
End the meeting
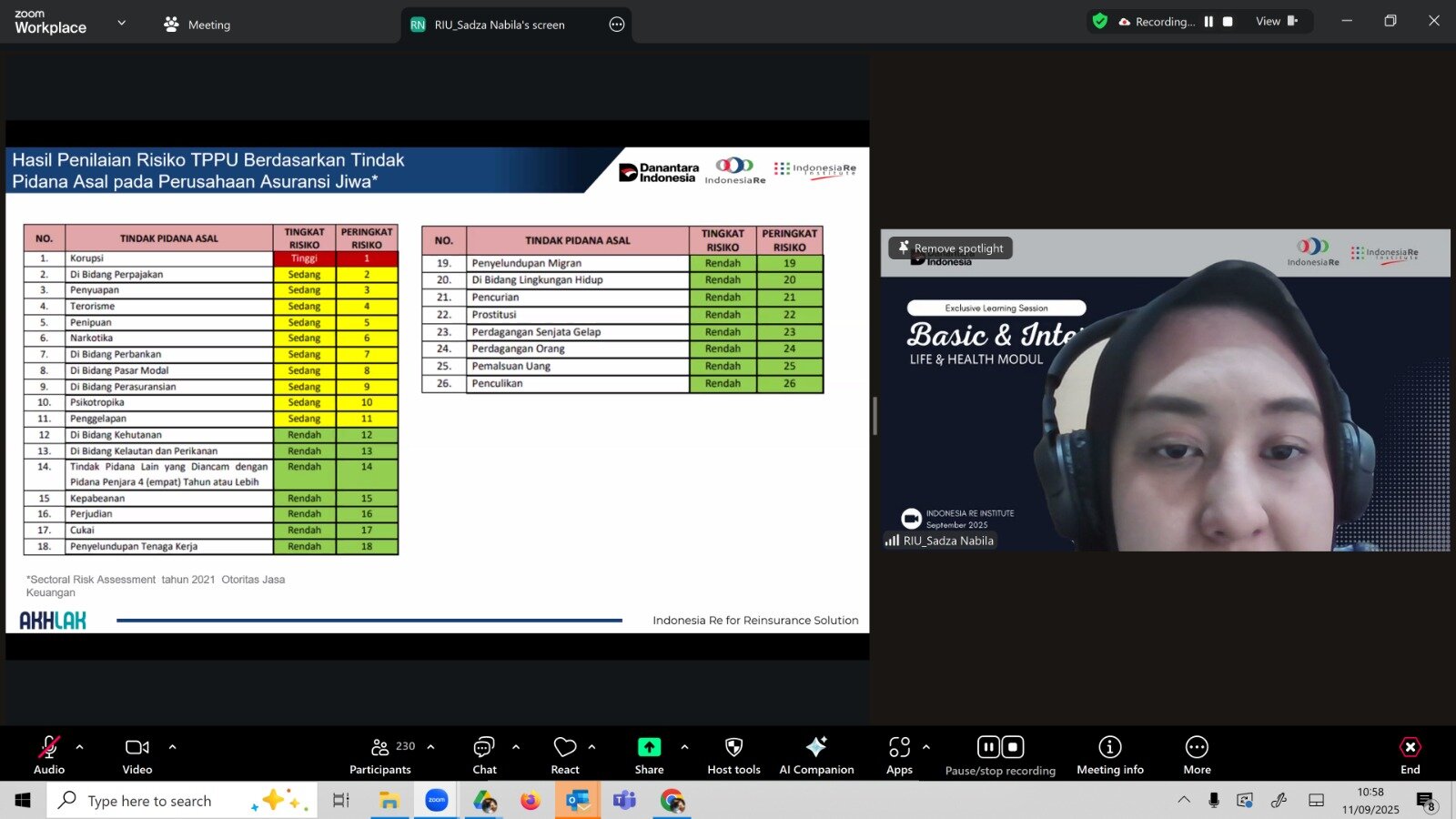tap(1410, 755)
